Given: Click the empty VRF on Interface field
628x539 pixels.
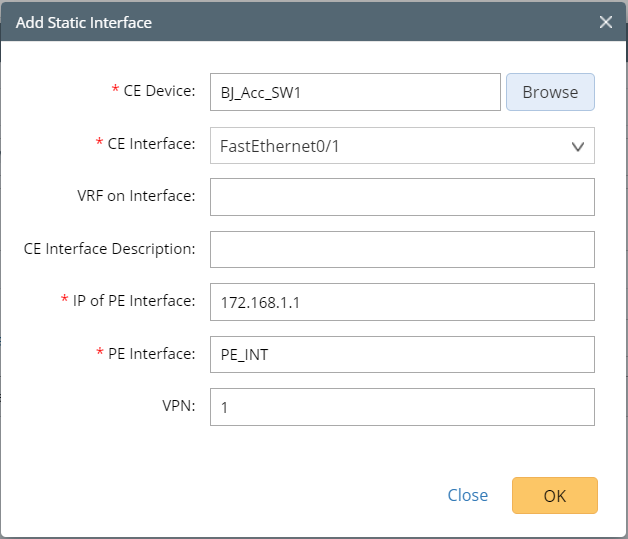Looking at the screenshot, I should coord(402,197).
